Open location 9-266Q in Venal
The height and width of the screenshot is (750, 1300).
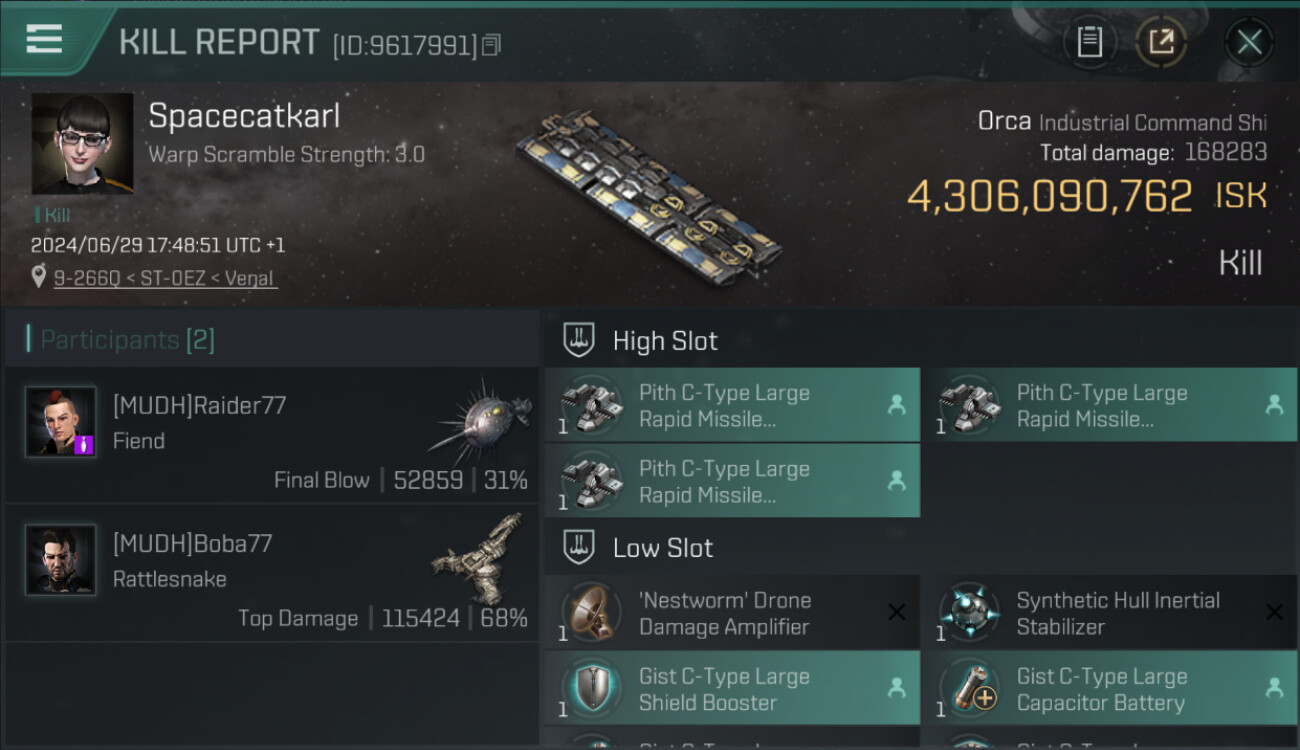tap(165, 278)
